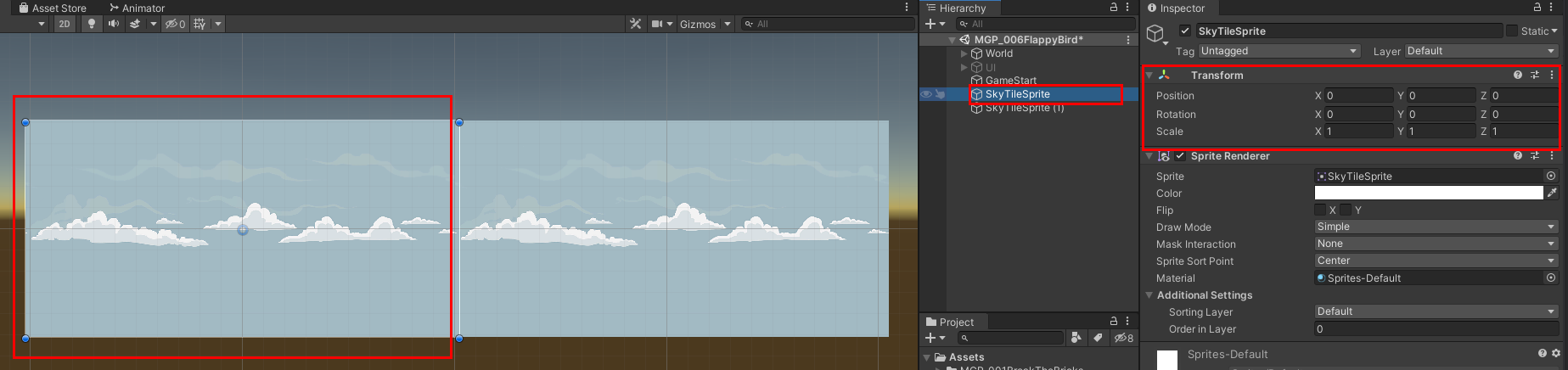Expand the UI object in Hierarchy

[964, 67]
